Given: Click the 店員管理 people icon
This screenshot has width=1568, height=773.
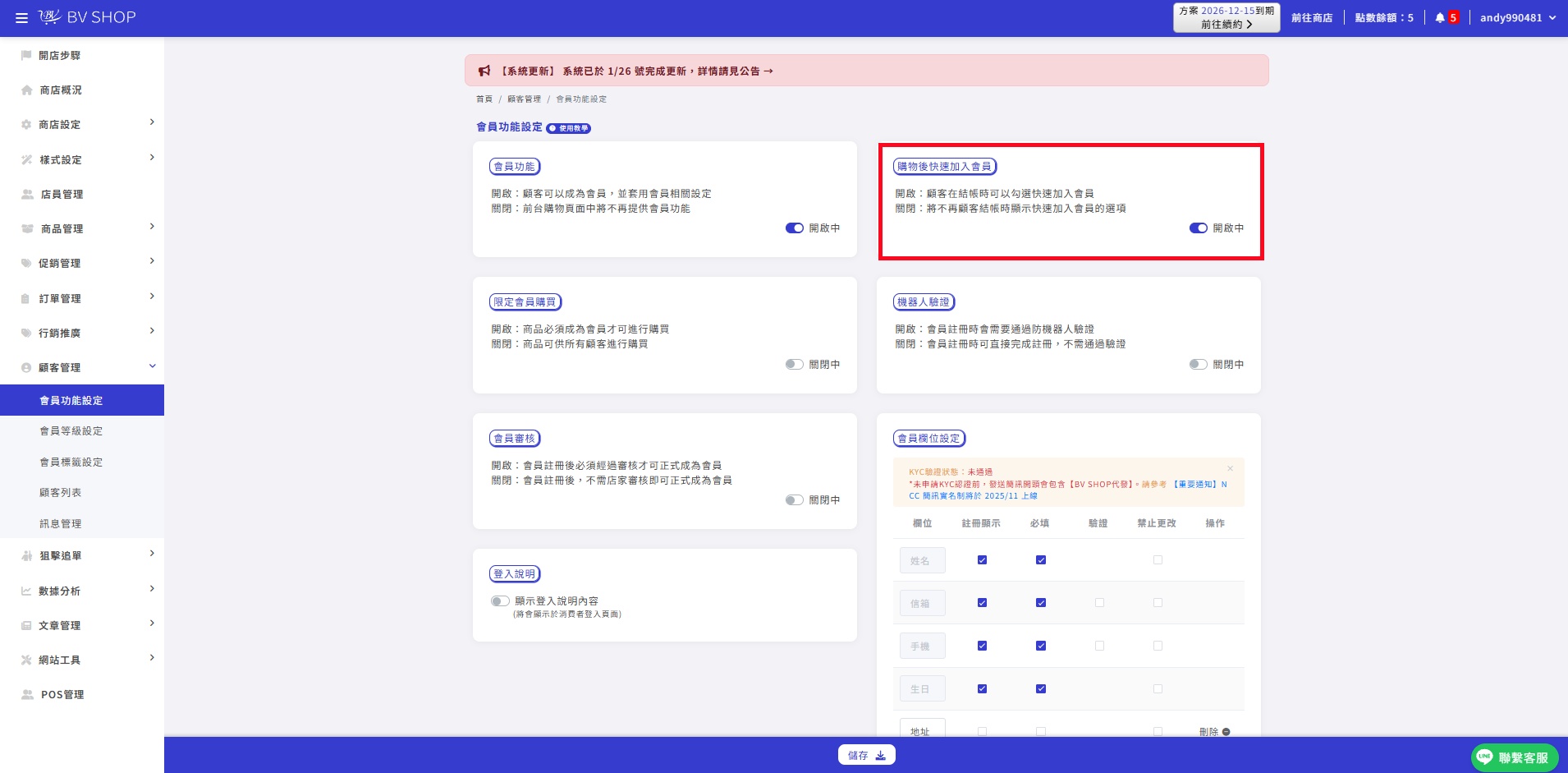Looking at the screenshot, I should (x=27, y=194).
